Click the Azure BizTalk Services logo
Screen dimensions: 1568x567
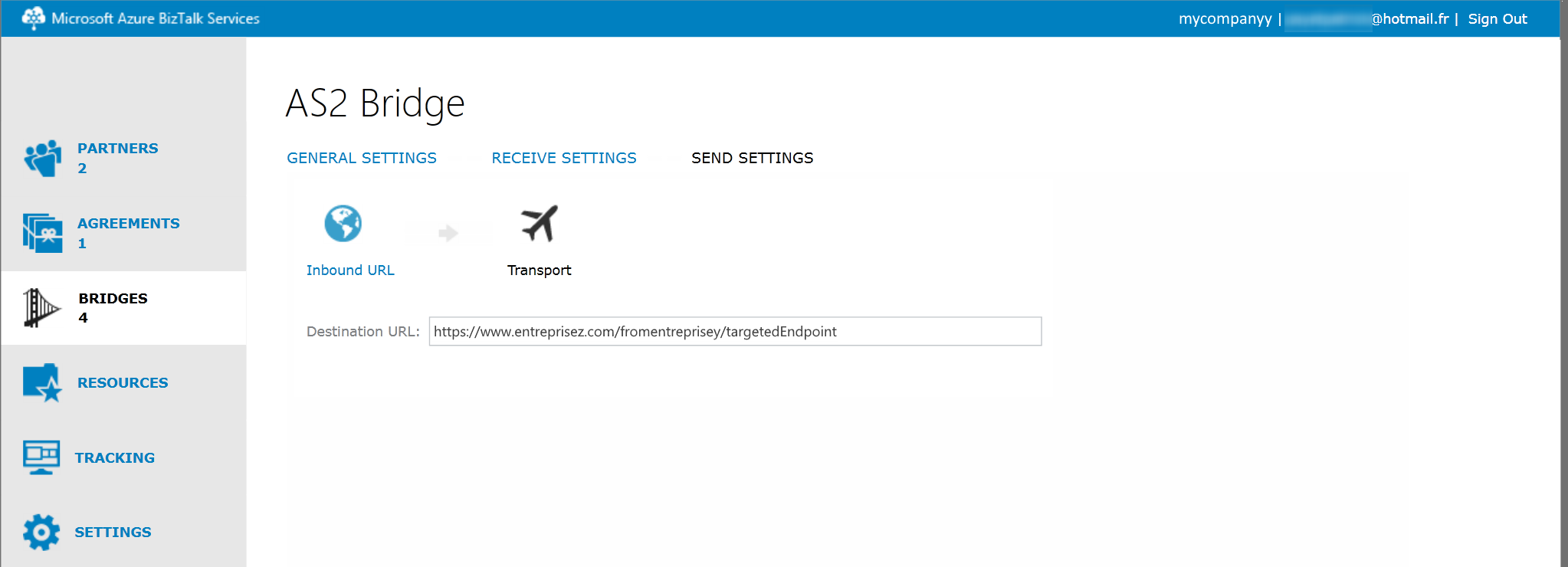(x=33, y=18)
